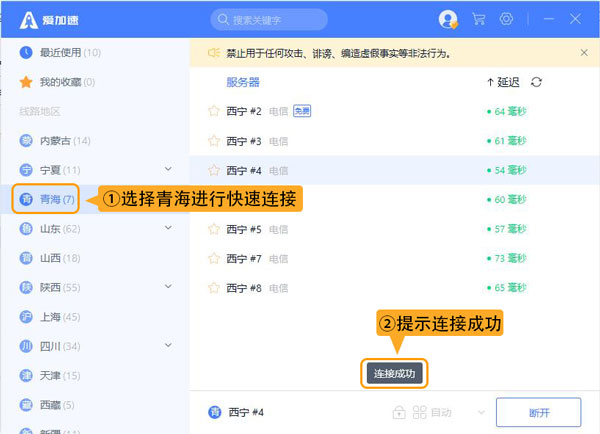Select 内蒙古 region
Viewport: 600px width, 434px height.
pos(55,141)
